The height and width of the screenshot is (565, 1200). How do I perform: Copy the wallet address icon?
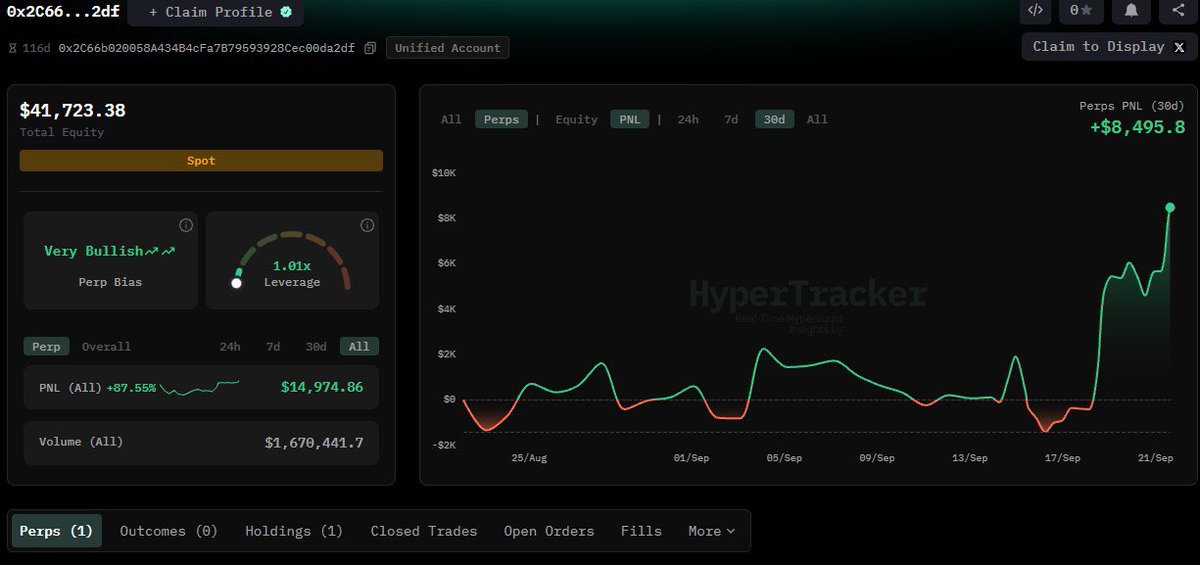click(x=370, y=48)
